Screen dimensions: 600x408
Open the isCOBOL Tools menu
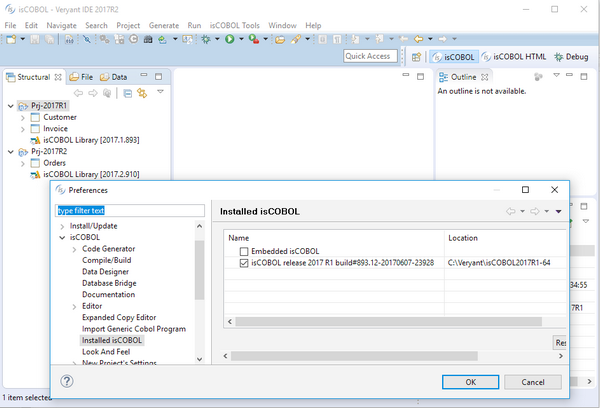pos(237,24)
